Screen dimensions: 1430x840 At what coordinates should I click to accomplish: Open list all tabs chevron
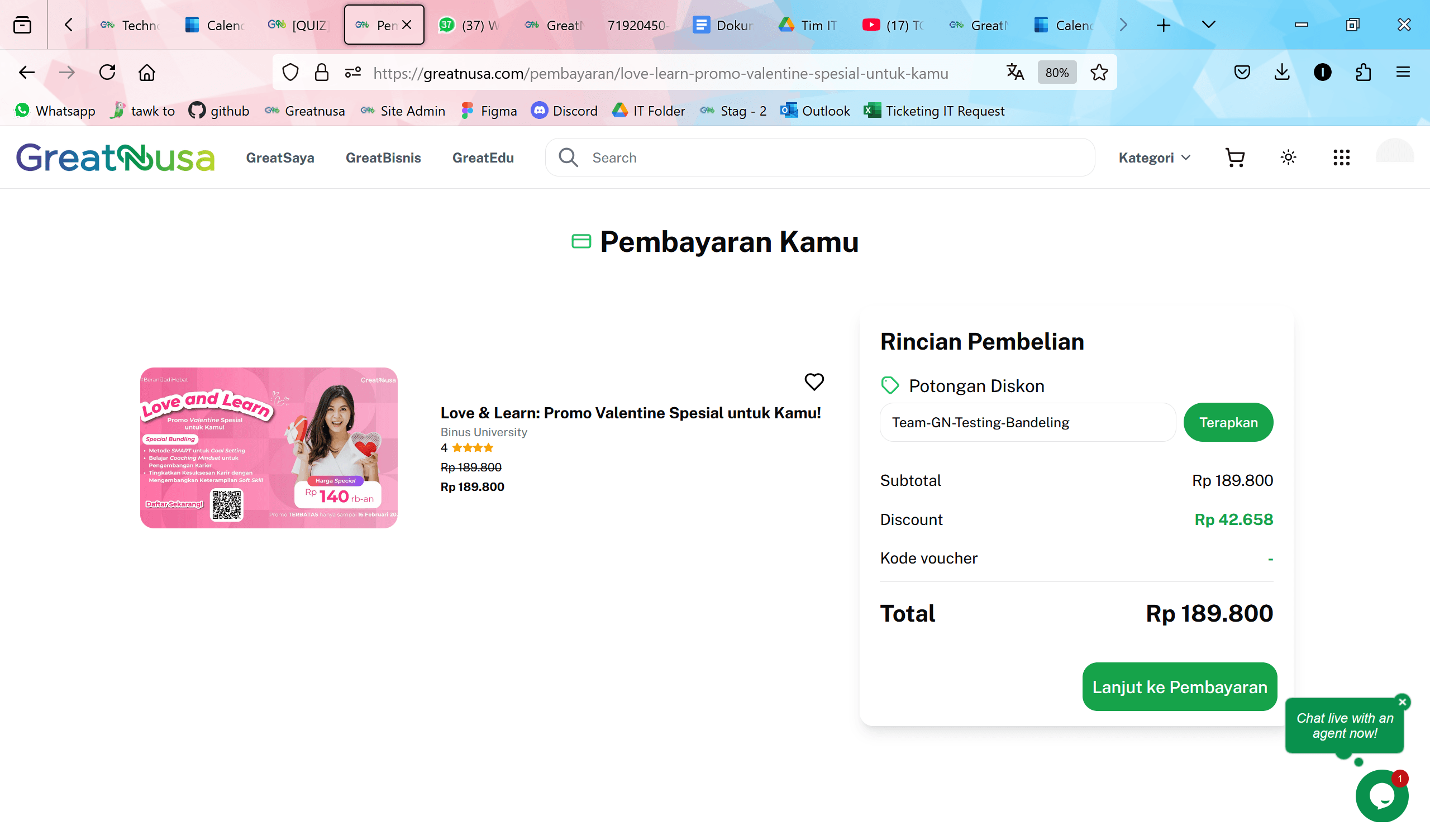click(1208, 25)
